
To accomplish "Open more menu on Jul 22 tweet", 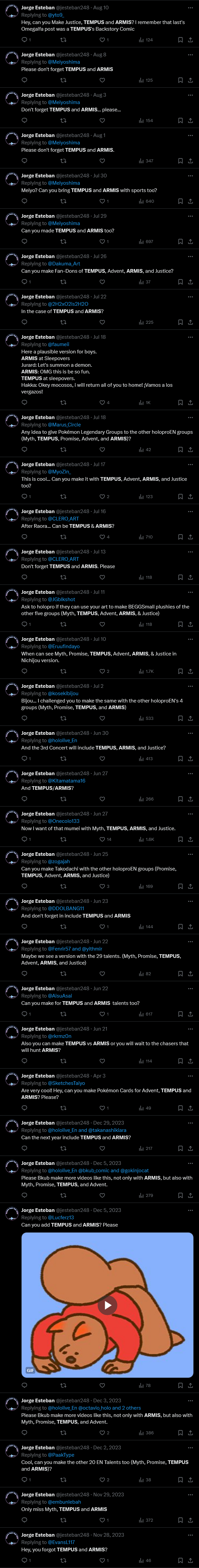I will click(190, 296).
